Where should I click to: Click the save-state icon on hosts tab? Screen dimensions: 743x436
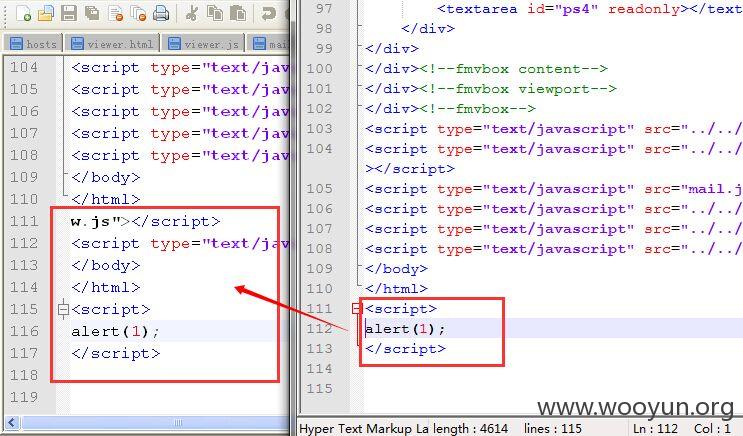pyautogui.click(x=16, y=44)
